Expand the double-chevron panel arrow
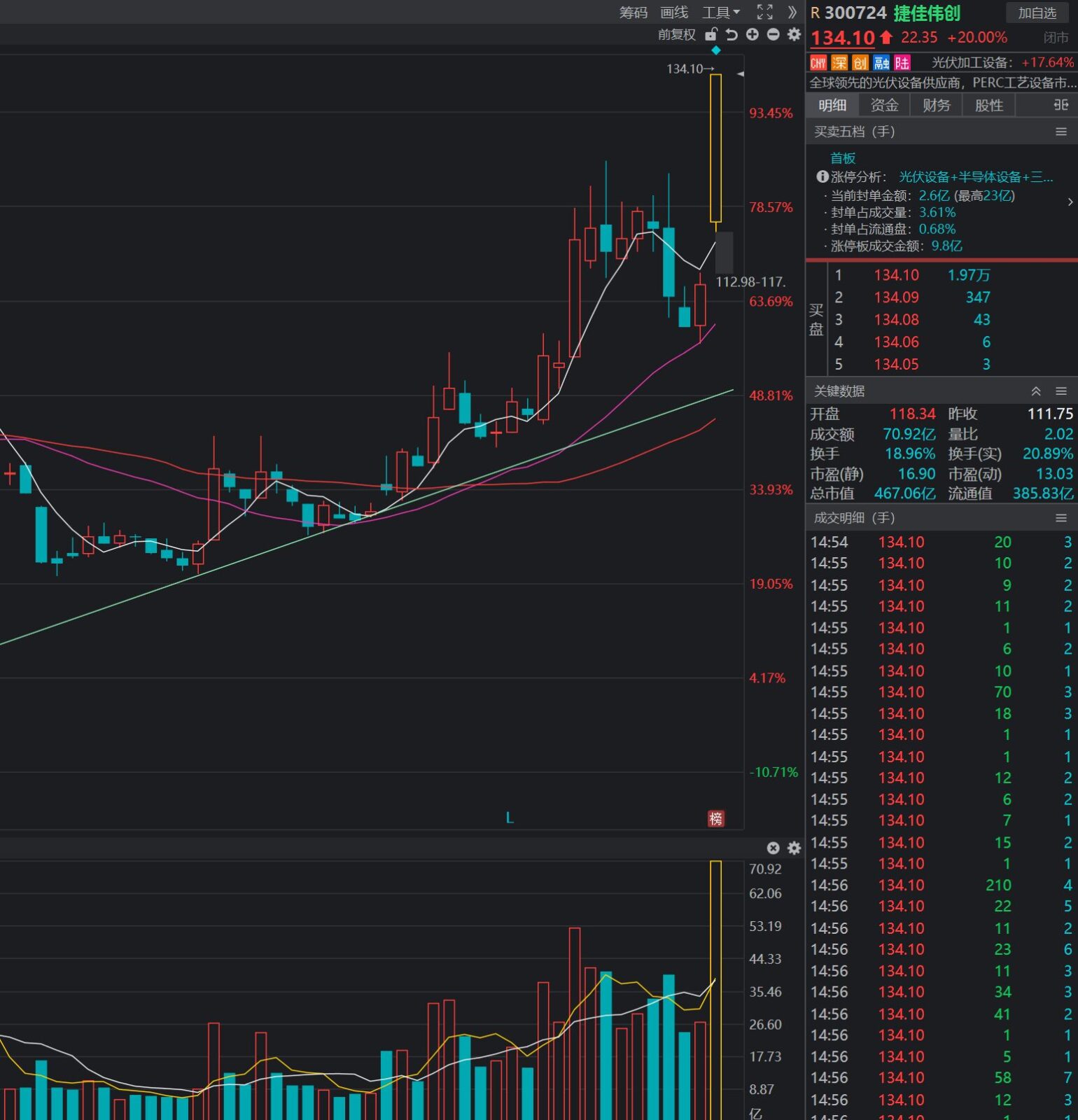Screen dimensions: 1078x1120 pos(792,12)
